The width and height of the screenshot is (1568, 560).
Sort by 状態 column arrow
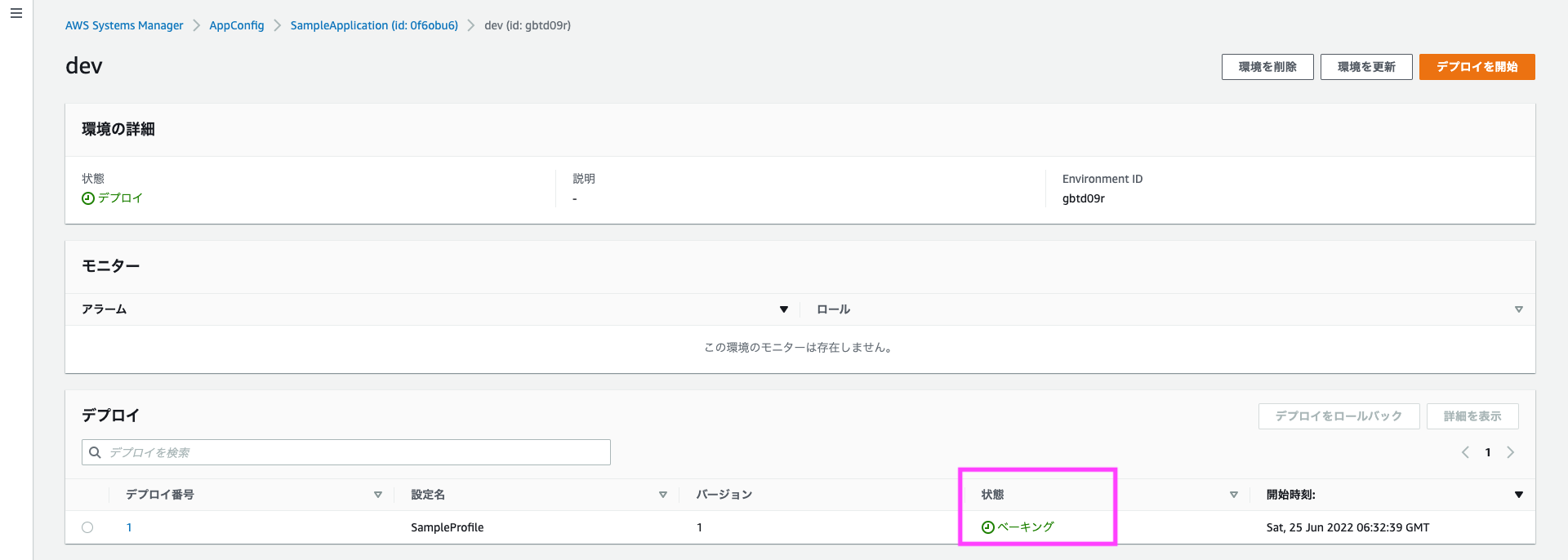[x=1233, y=495]
